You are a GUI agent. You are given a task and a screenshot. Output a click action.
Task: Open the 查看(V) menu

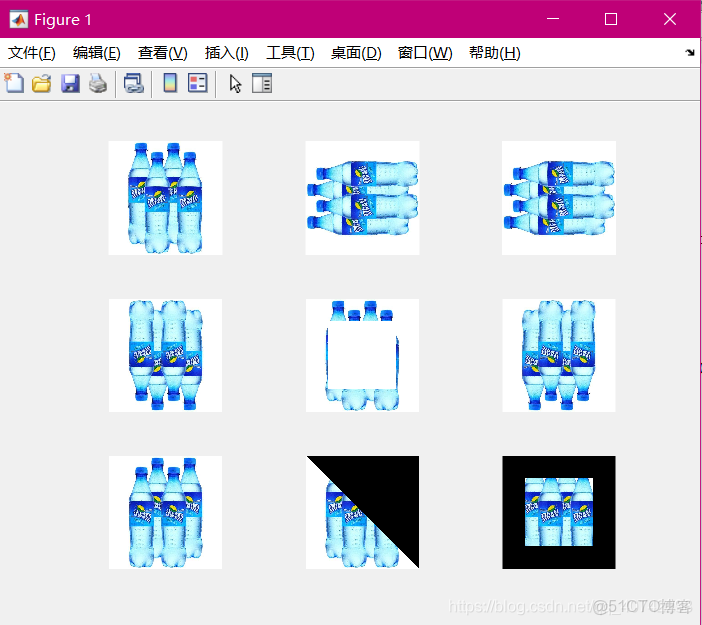[163, 53]
